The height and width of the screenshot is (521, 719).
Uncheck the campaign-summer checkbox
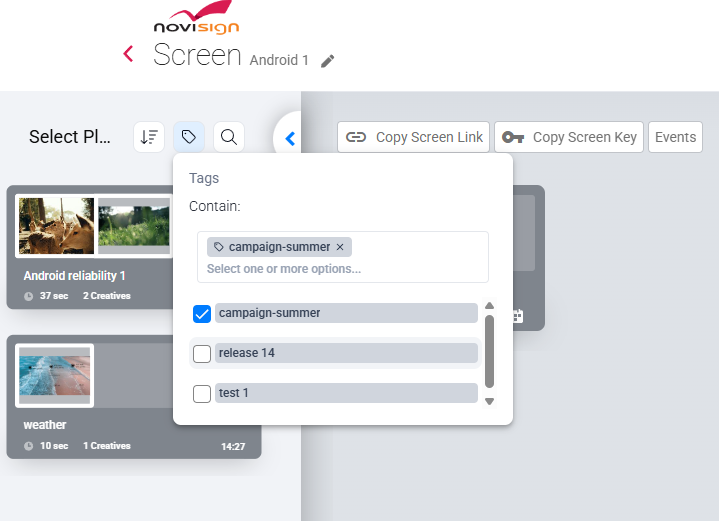[202, 313]
